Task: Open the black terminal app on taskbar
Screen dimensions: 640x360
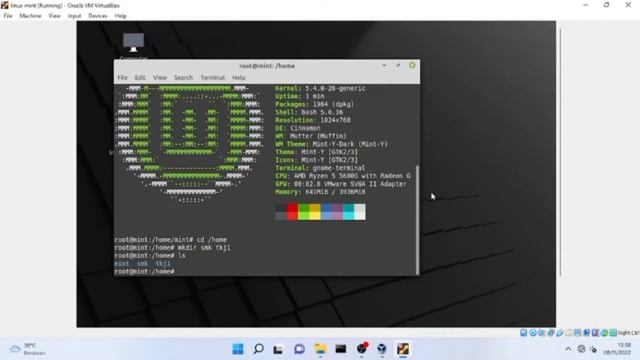Action: coord(340,349)
